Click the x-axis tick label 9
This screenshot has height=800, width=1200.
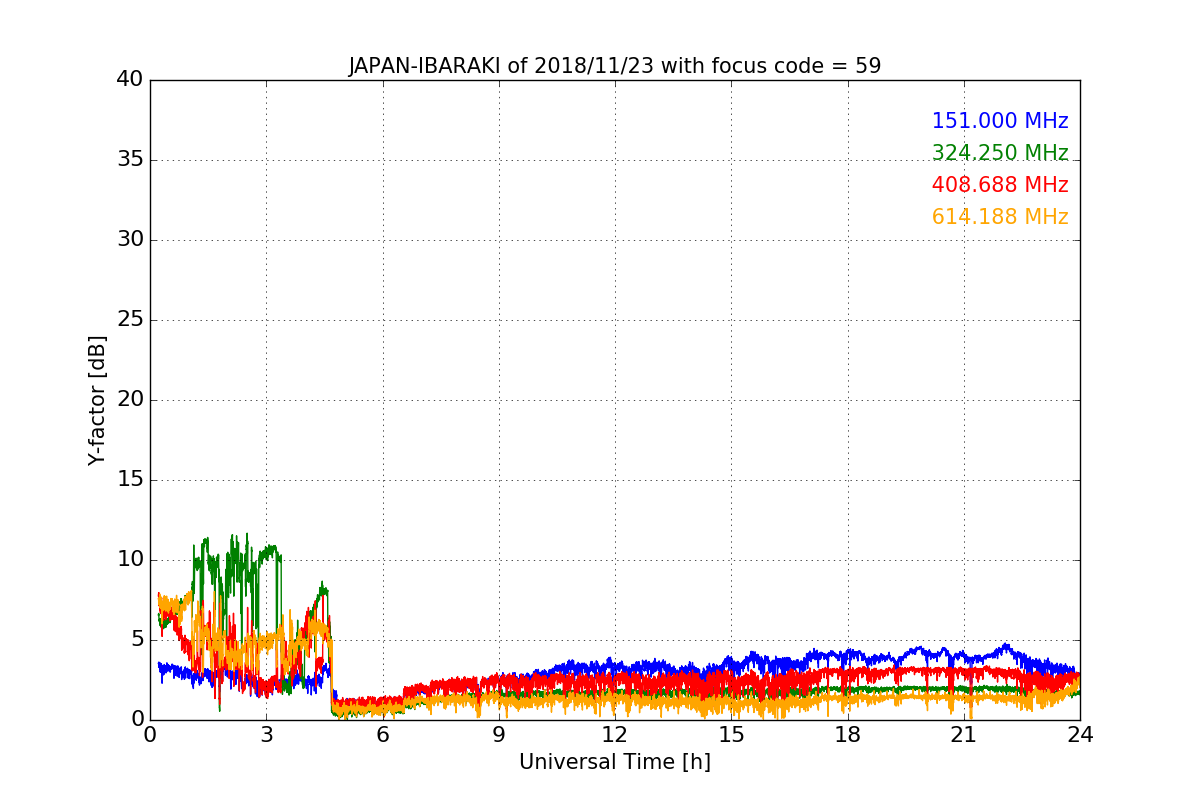tap(499, 735)
